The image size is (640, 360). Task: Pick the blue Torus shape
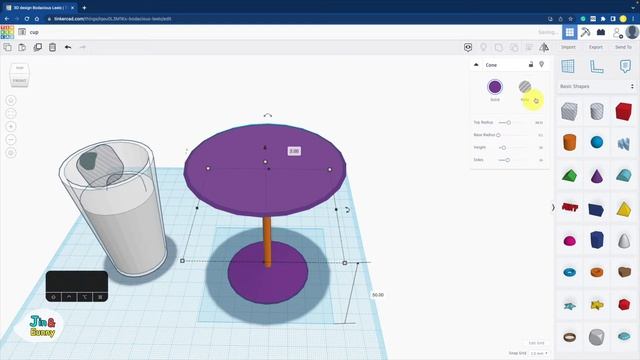point(569,272)
